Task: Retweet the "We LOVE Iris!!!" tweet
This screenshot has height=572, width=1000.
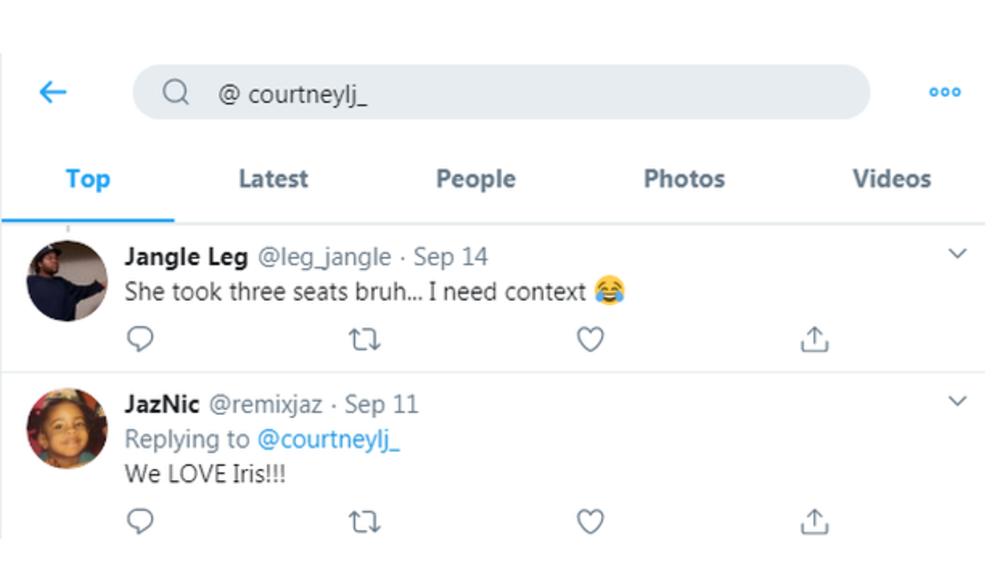Action: [x=365, y=521]
